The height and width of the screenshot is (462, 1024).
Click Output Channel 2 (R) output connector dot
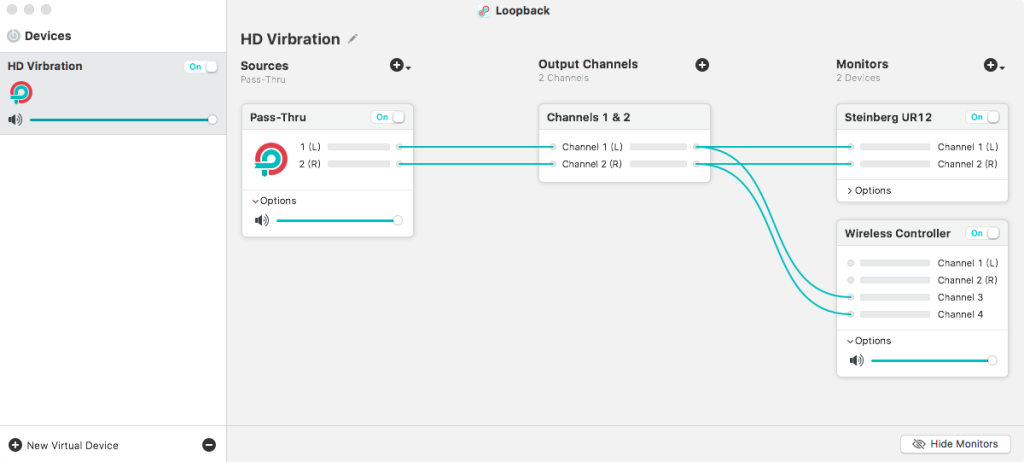697,164
